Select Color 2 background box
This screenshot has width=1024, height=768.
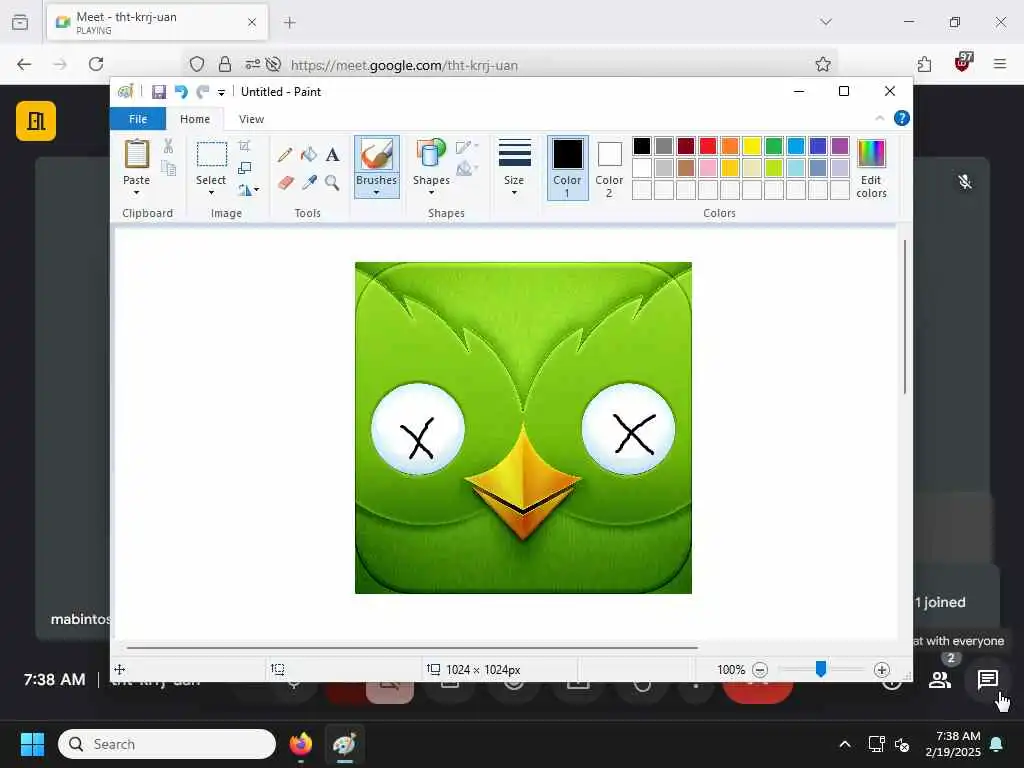[609, 168]
